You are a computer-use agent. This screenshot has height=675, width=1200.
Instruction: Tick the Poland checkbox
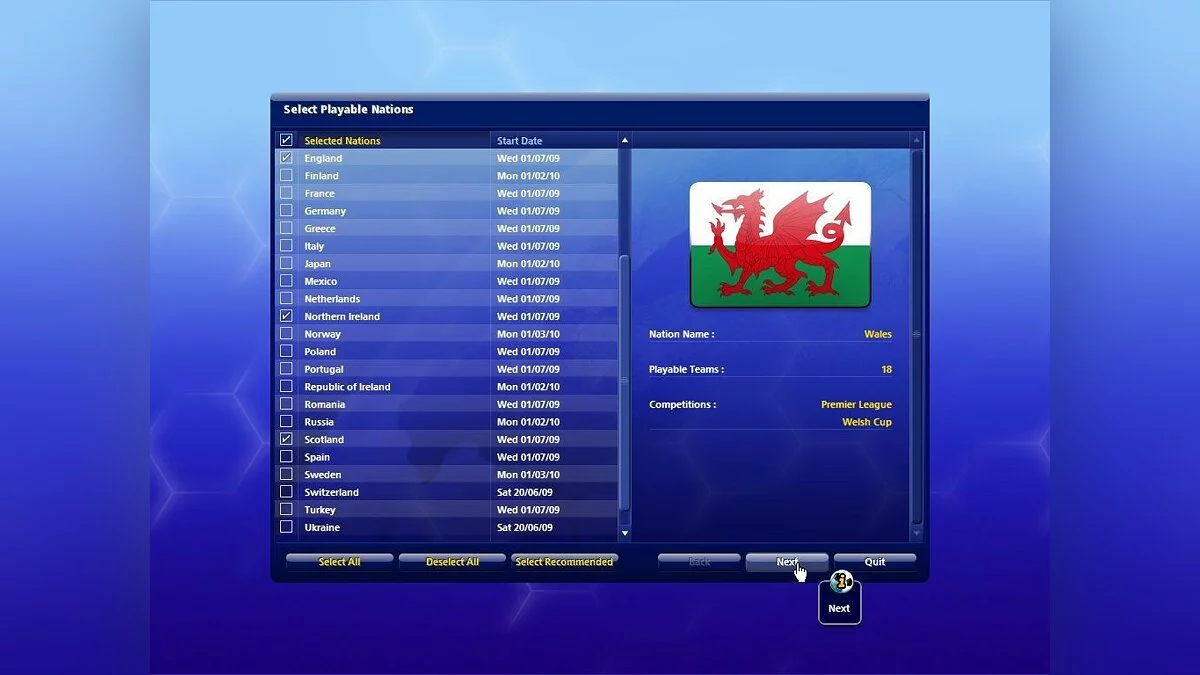pyautogui.click(x=286, y=351)
